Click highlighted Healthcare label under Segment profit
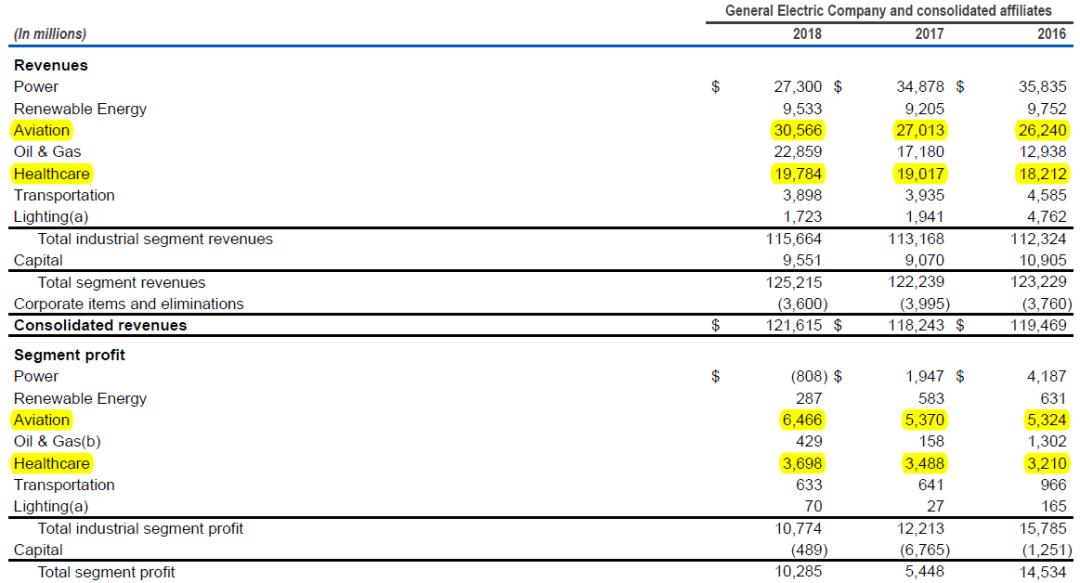Viewport: 1080px width, 583px height. [x=52, y=463]
